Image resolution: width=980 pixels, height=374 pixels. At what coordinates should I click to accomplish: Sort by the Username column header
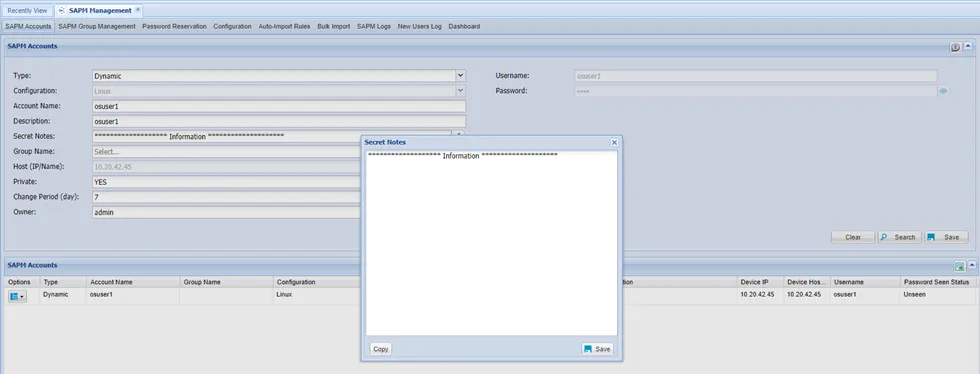tap(866, 282)
